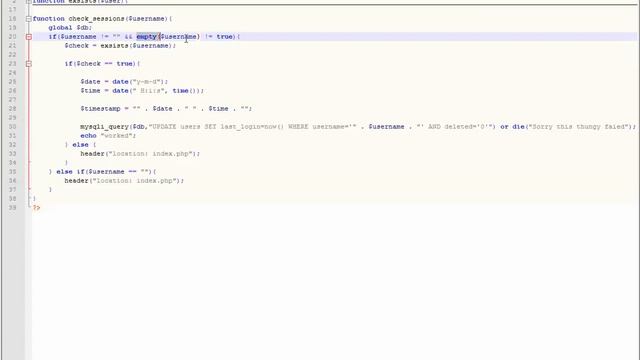The image size is (640, 360).
Task: Click the } else { on line 32
Action: (80, 144)
